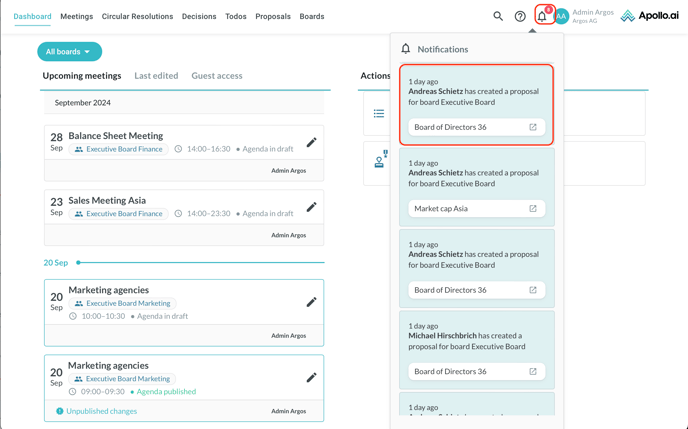Screen dimensions: 688x429
Task: Switch to the Last edited tab
Action: pos(156,76)
